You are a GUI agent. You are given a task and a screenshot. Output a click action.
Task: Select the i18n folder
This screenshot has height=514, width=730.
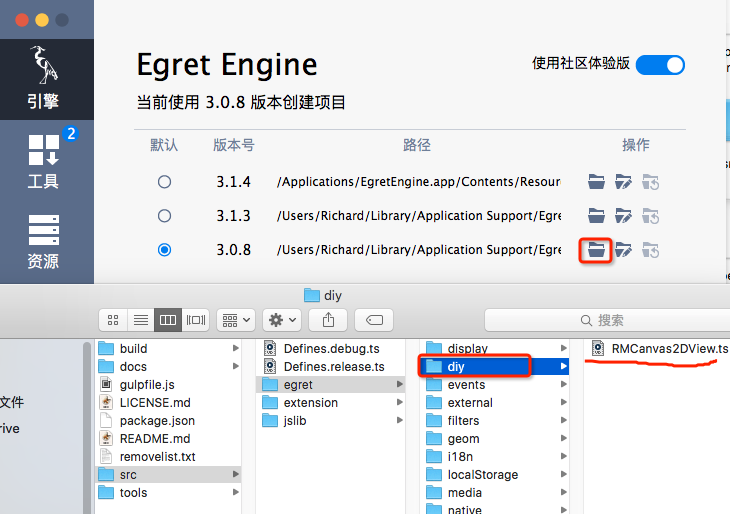495,456
